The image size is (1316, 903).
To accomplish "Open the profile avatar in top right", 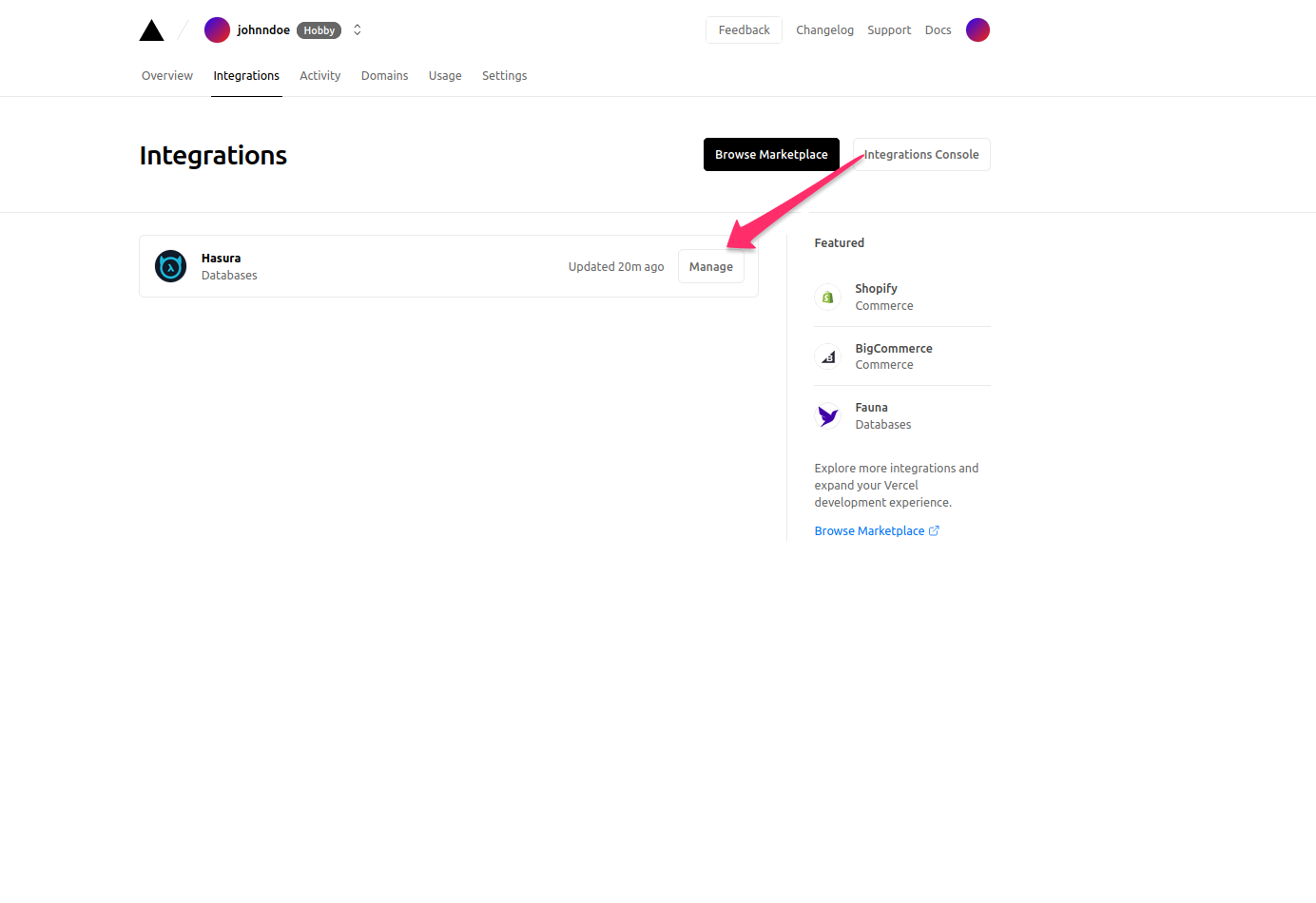I will point(977,29).
